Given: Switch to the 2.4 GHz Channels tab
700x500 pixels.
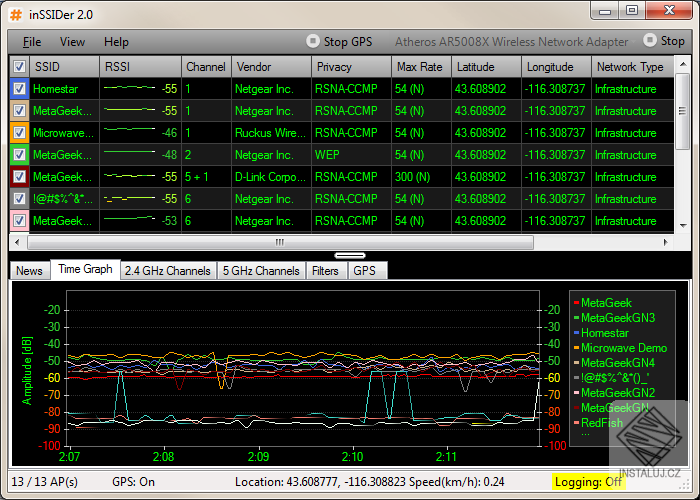Looking at the screenshot, I should click(x=168, y=271).
